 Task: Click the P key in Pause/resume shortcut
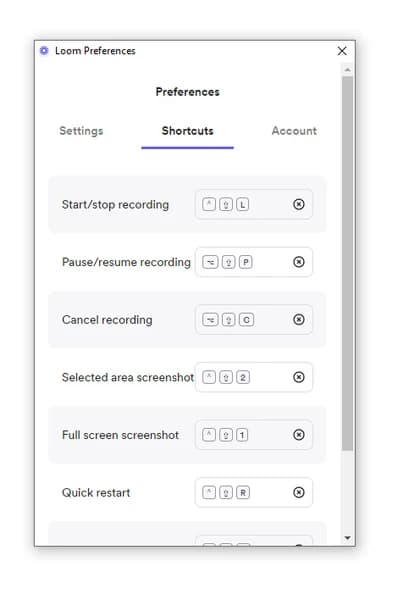pyautogui.click(x=246, y=262)
